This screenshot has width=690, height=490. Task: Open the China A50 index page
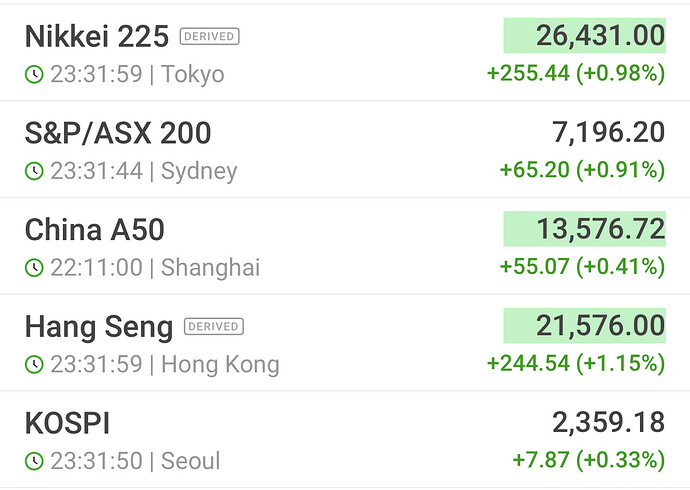[x=94, y=230]
